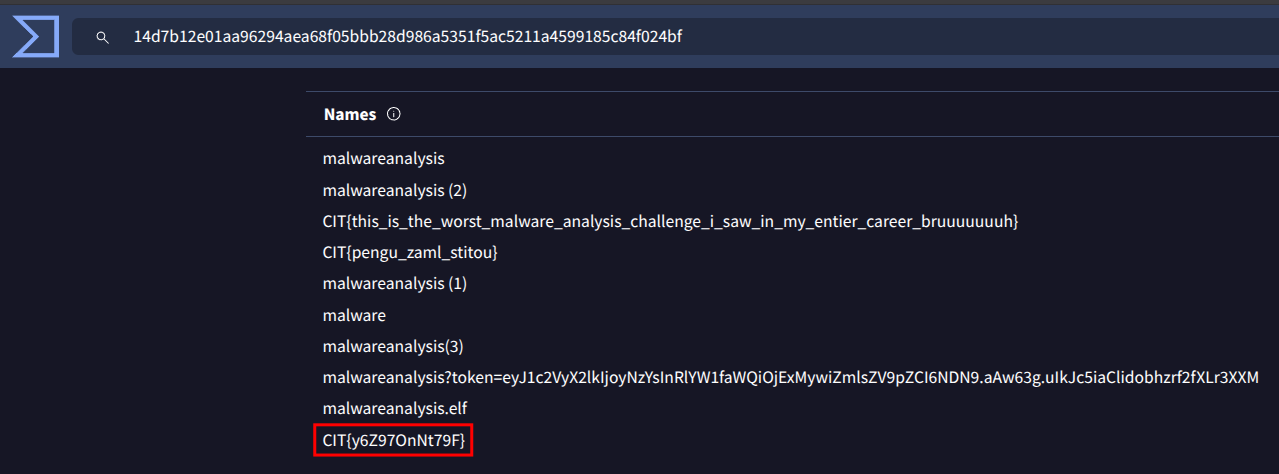
Task: Select the plain malware name entry
Action: click(354, 315)
